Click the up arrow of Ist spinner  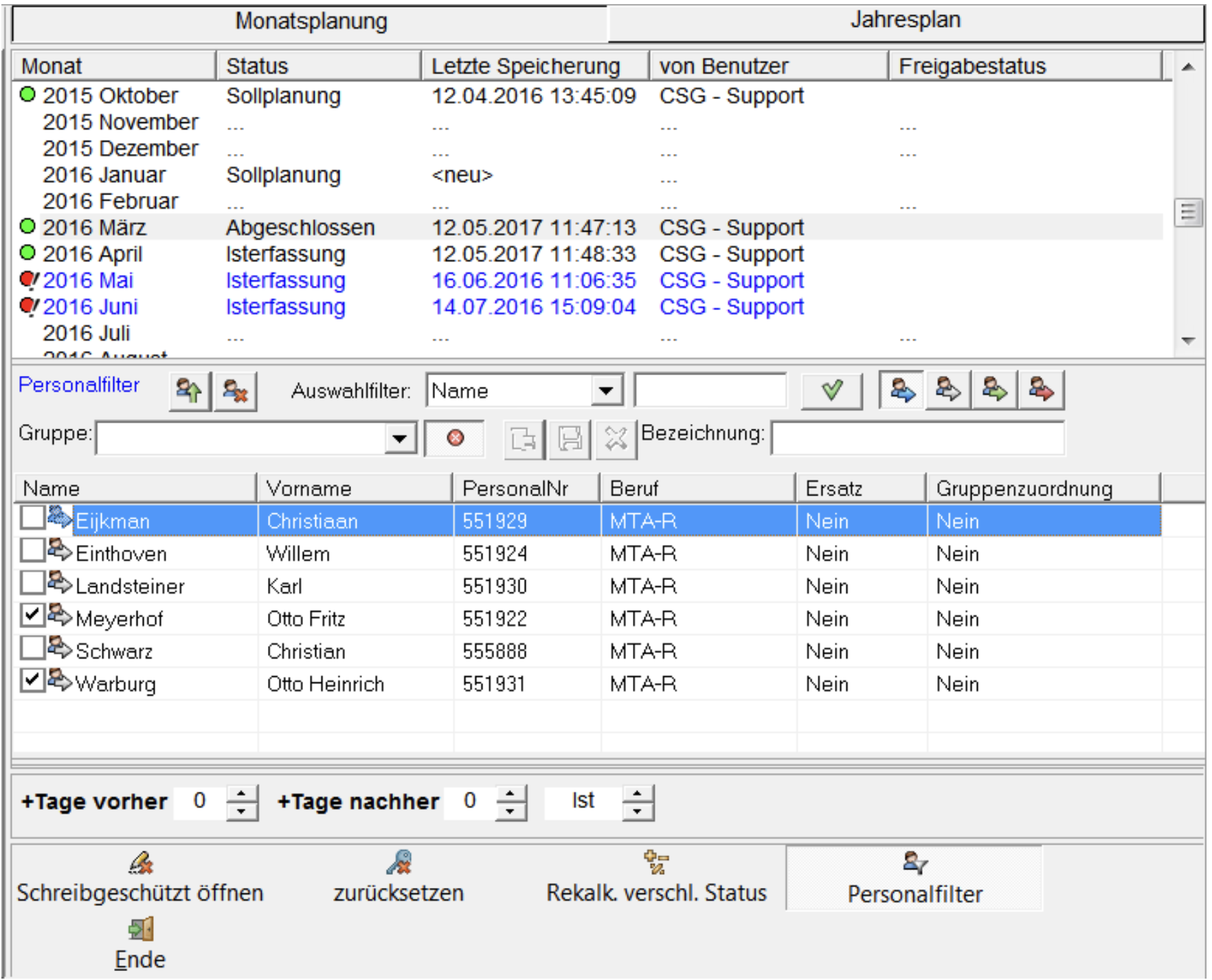[x=638, y=794]
